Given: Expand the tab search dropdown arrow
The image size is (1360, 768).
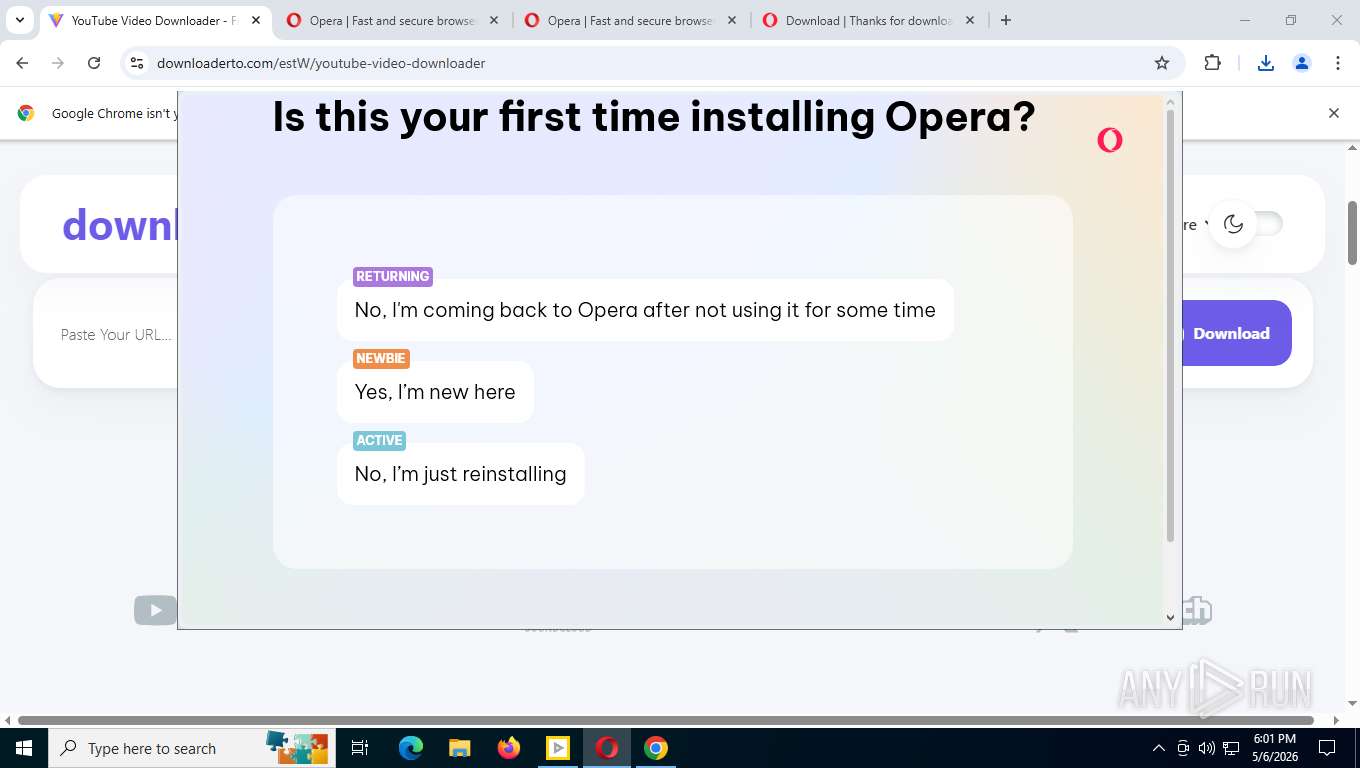Looking at the screenshot, I should pyautogui.click(x=19, y=20).
